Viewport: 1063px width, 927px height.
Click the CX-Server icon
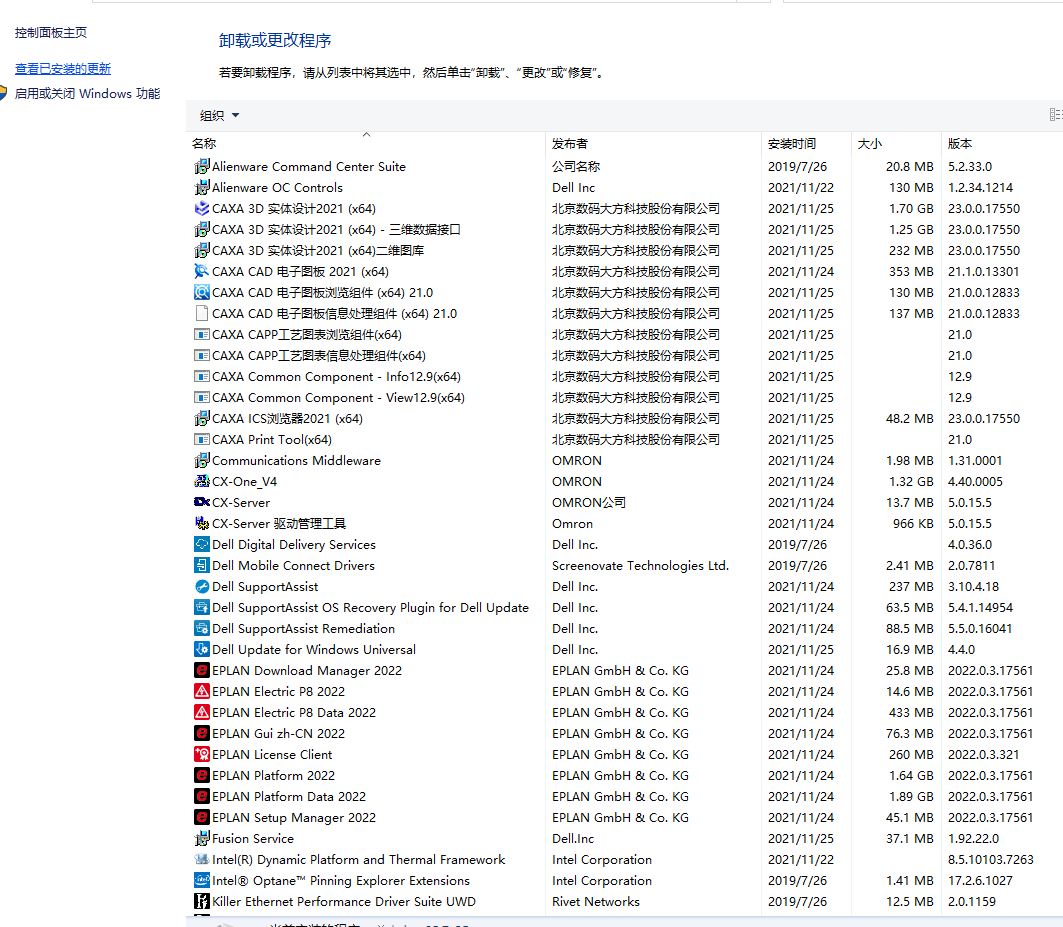201,502
